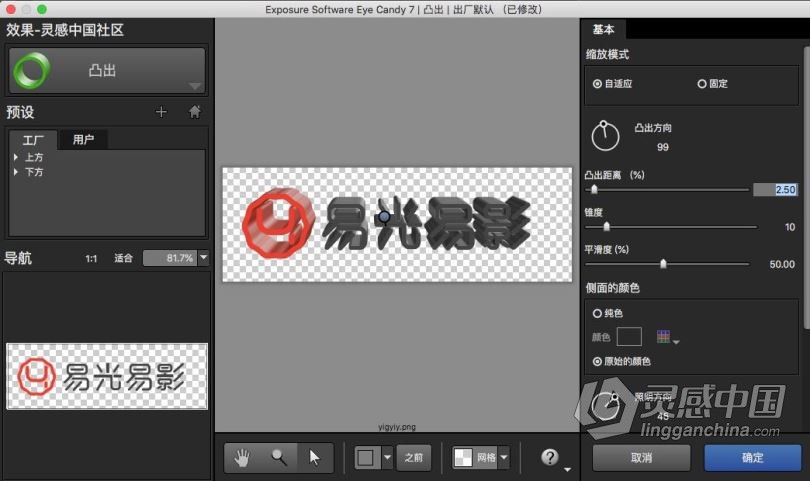Click the 1:1 zoom button

tap(91, 258)
